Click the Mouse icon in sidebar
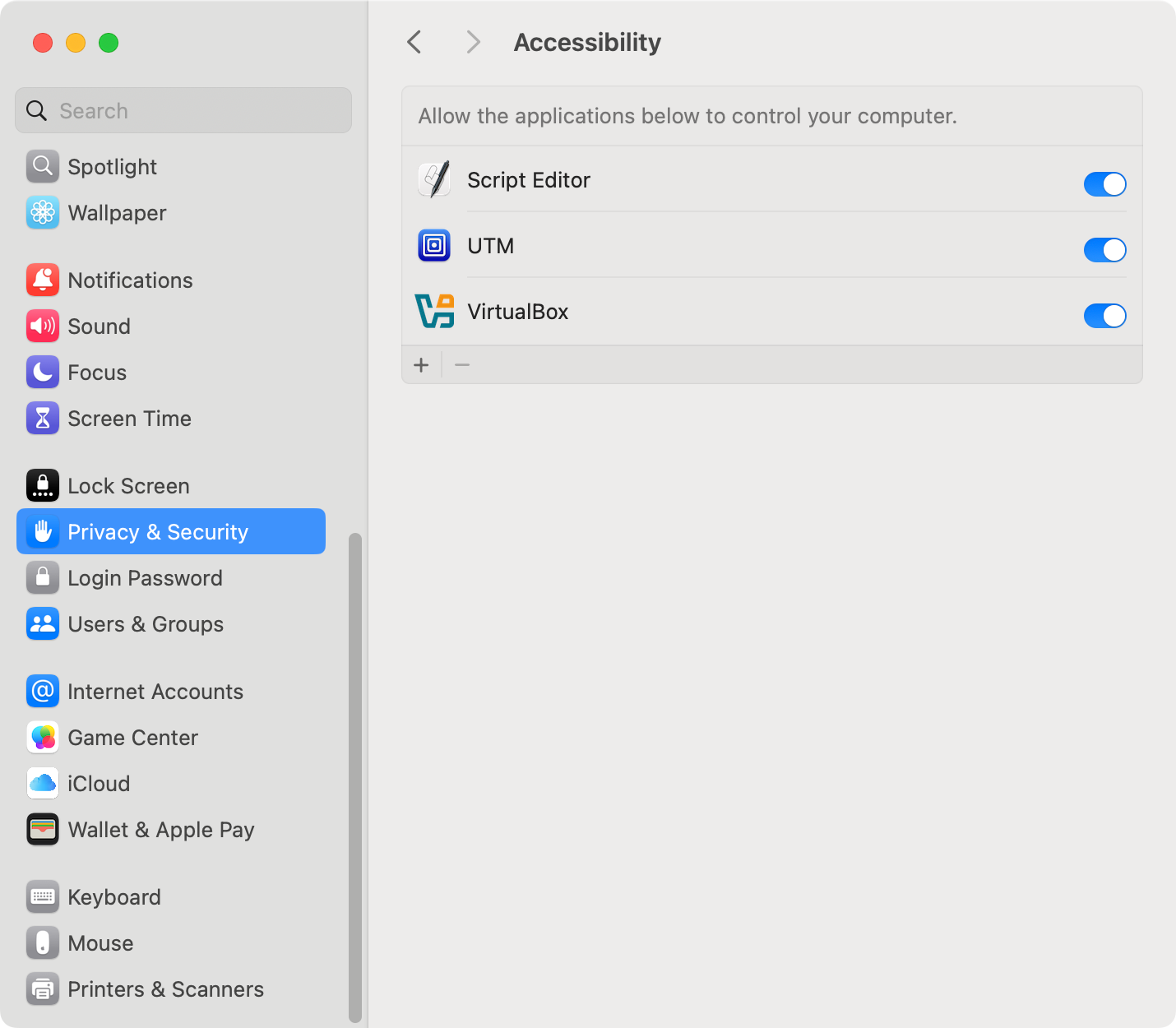Screen dimensions: 1176x1028 [x=43, y=942]
